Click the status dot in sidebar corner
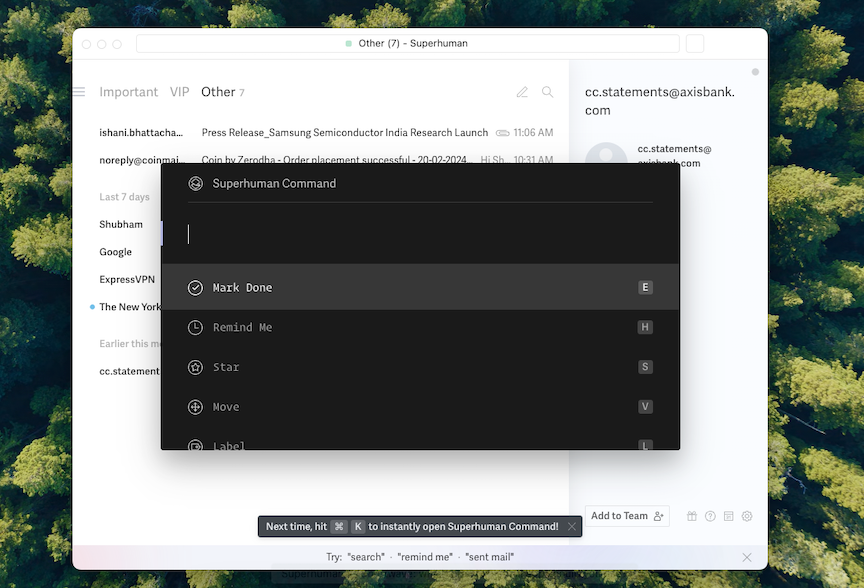The width and height of the screenshot is (864, 588). click(x=755, y=72)
